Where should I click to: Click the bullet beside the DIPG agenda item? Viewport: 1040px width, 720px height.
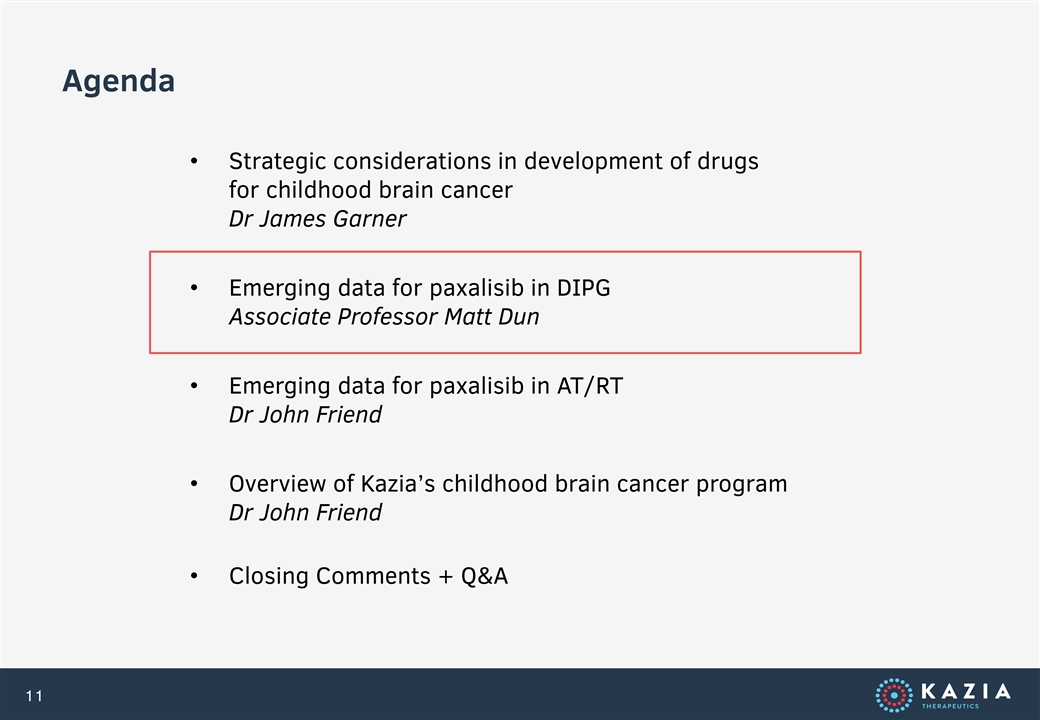click(x=194, y=288)
